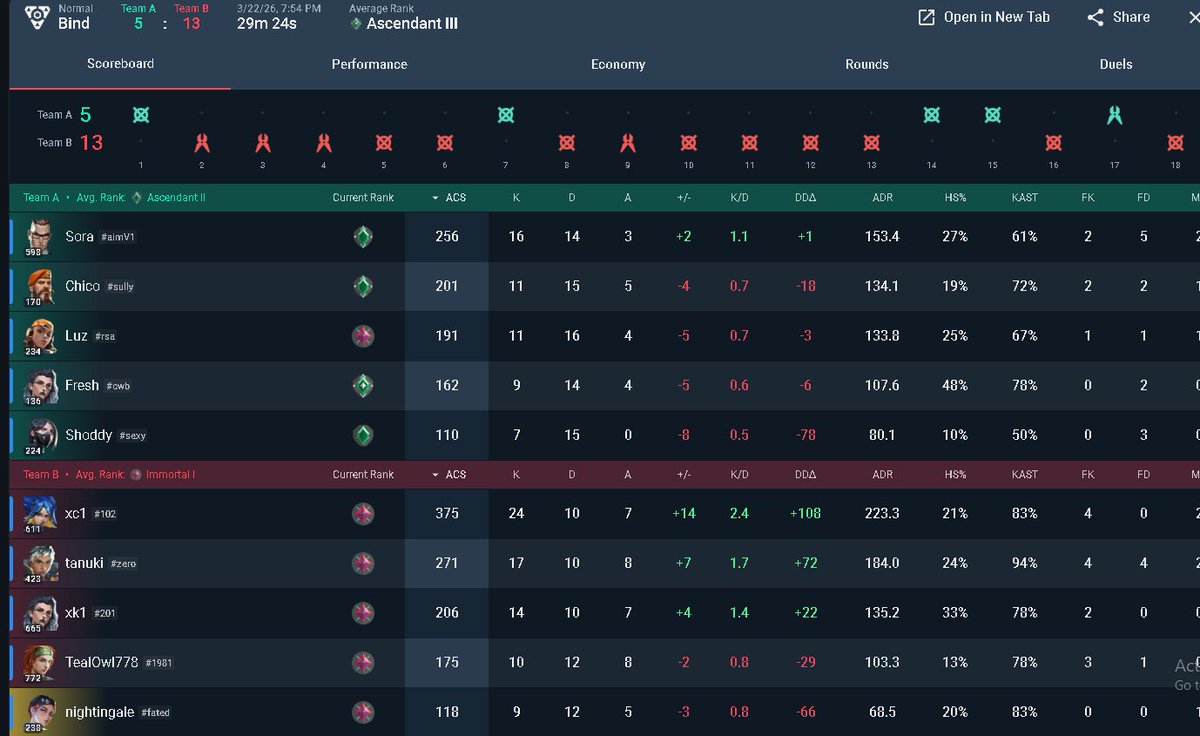Click Team A Current Rank column header
This screenshot has height=736, width=1200.
(x=363, y=198)
